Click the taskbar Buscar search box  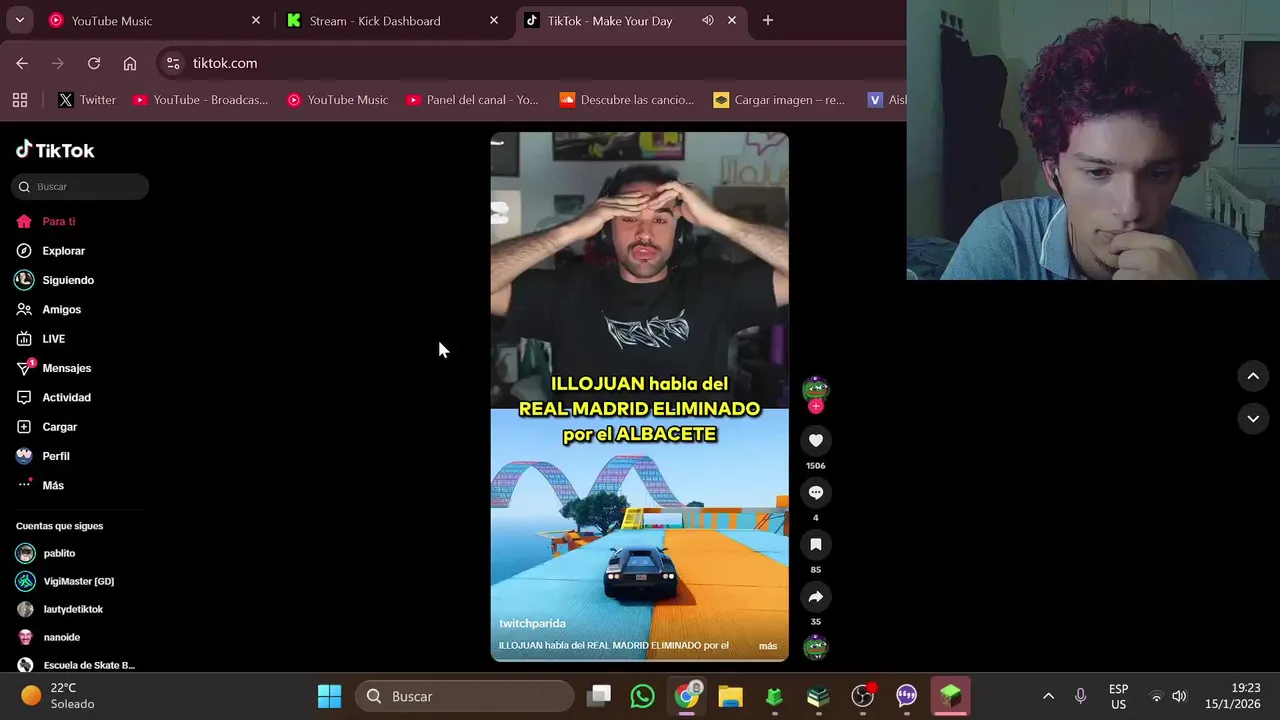(465, 696)
